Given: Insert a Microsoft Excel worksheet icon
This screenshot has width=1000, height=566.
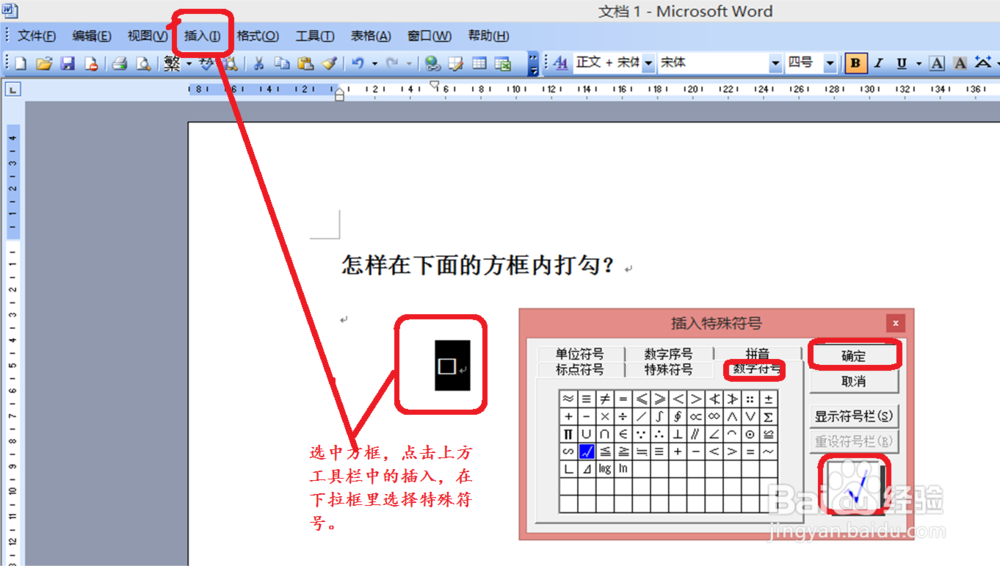Looking at the screenshot, I should coord(503,63).
